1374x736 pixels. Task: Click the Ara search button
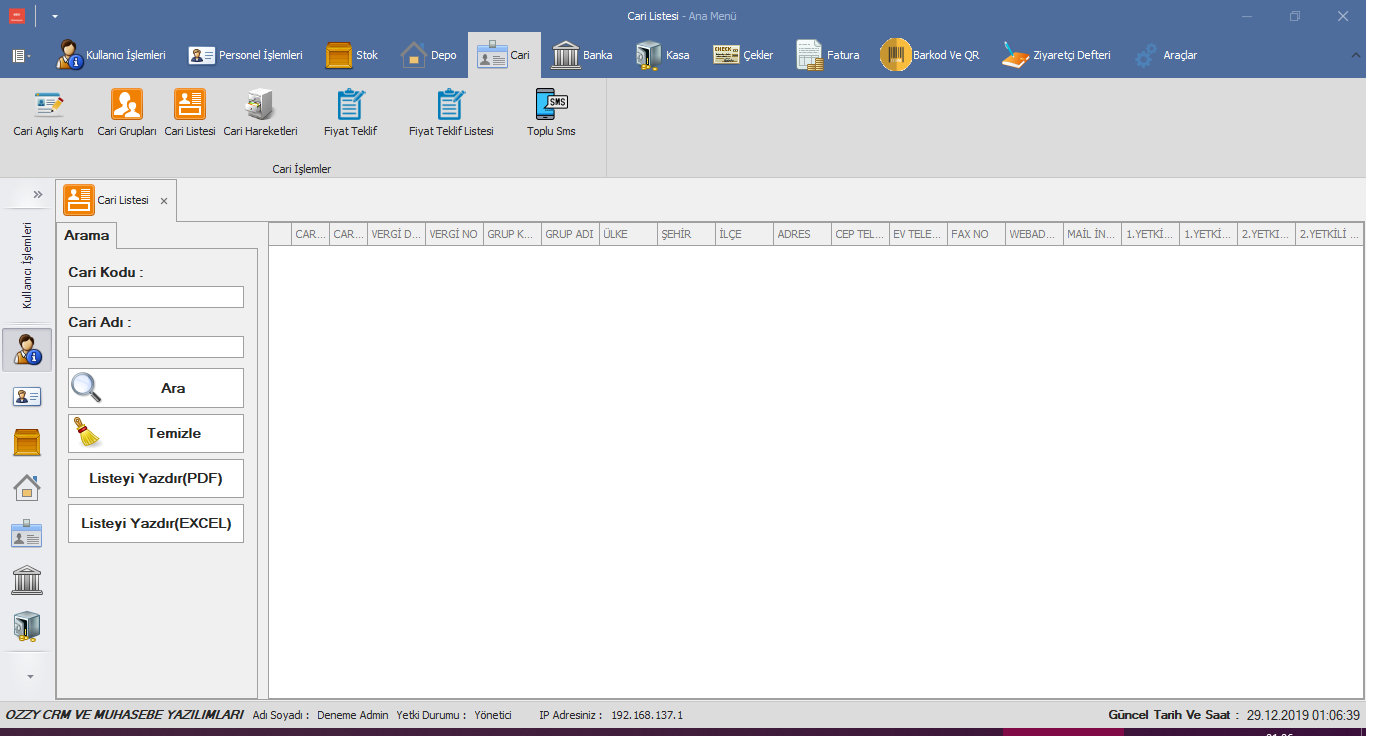tap(156, 388)
